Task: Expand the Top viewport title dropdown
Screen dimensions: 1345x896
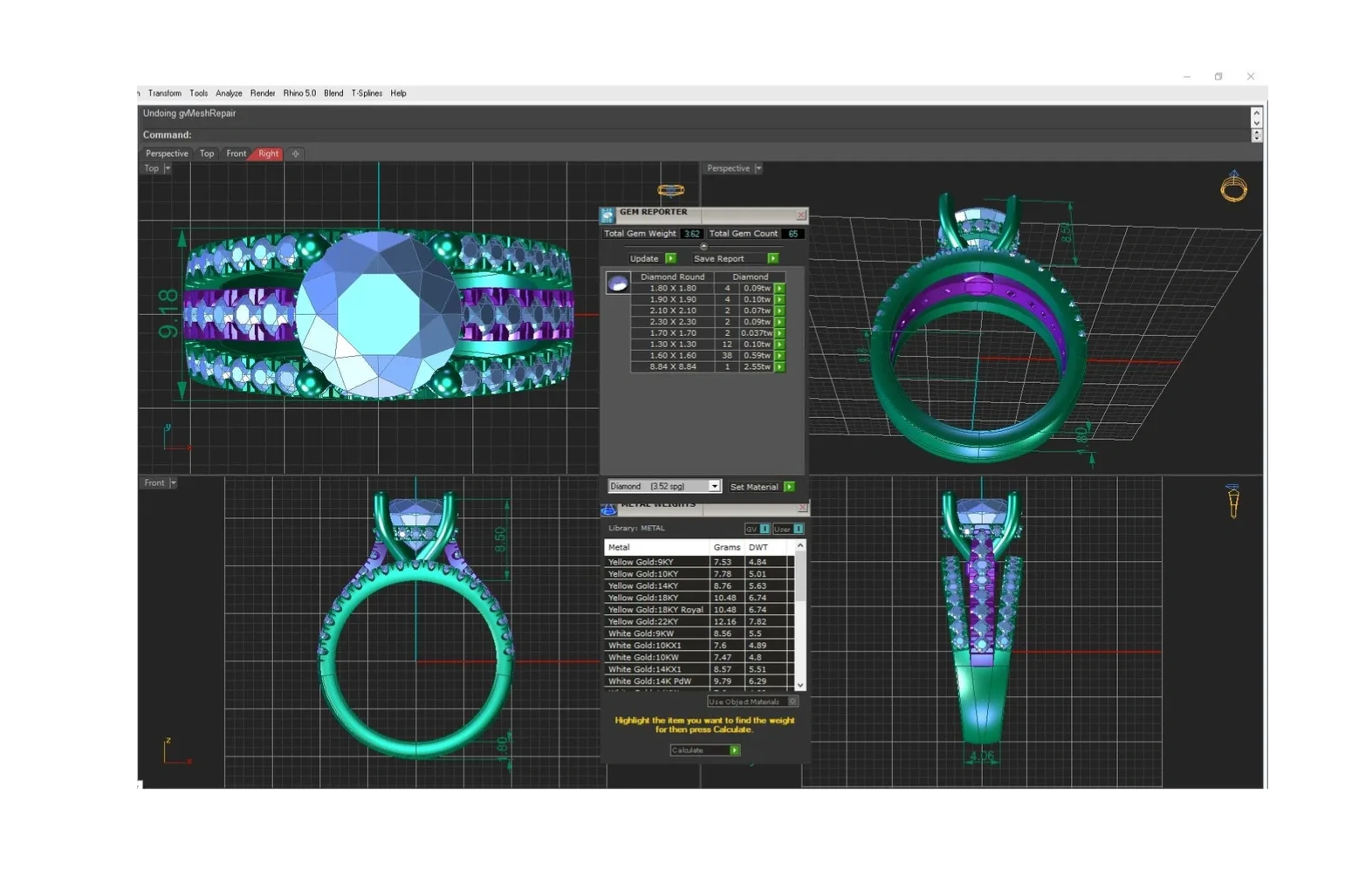Action: pos(168,168)
